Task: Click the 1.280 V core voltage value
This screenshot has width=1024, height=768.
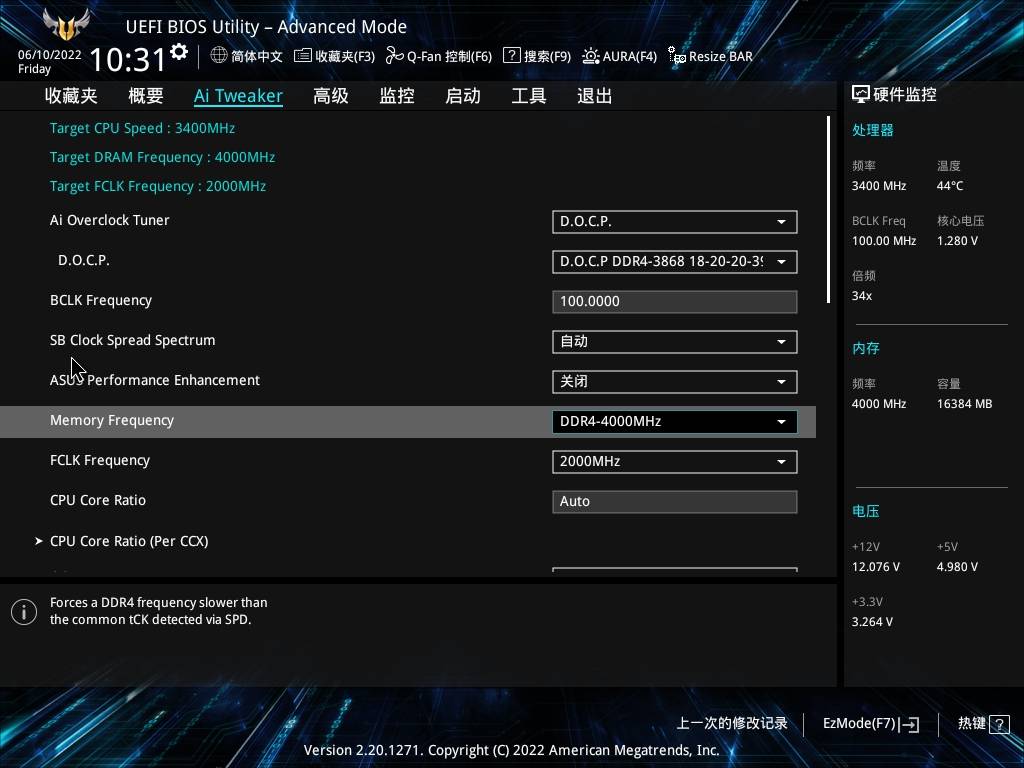Action: [957, 241]
